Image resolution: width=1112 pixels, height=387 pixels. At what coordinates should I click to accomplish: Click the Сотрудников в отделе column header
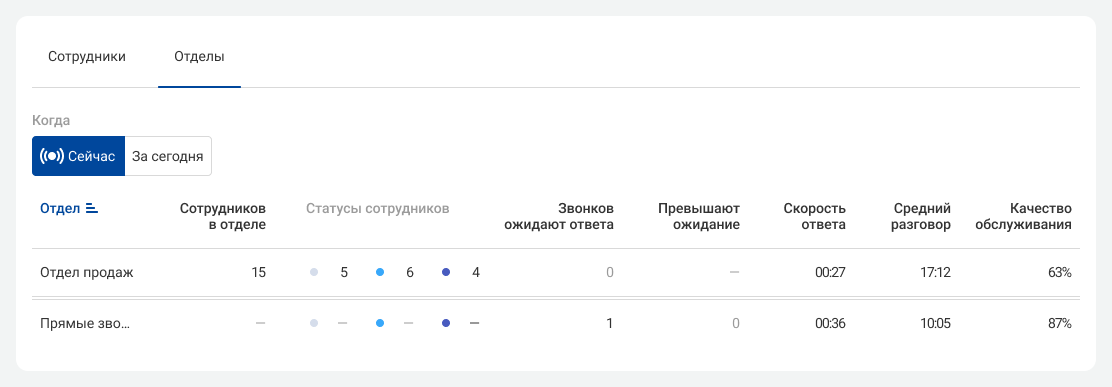(x=223, y=217)
